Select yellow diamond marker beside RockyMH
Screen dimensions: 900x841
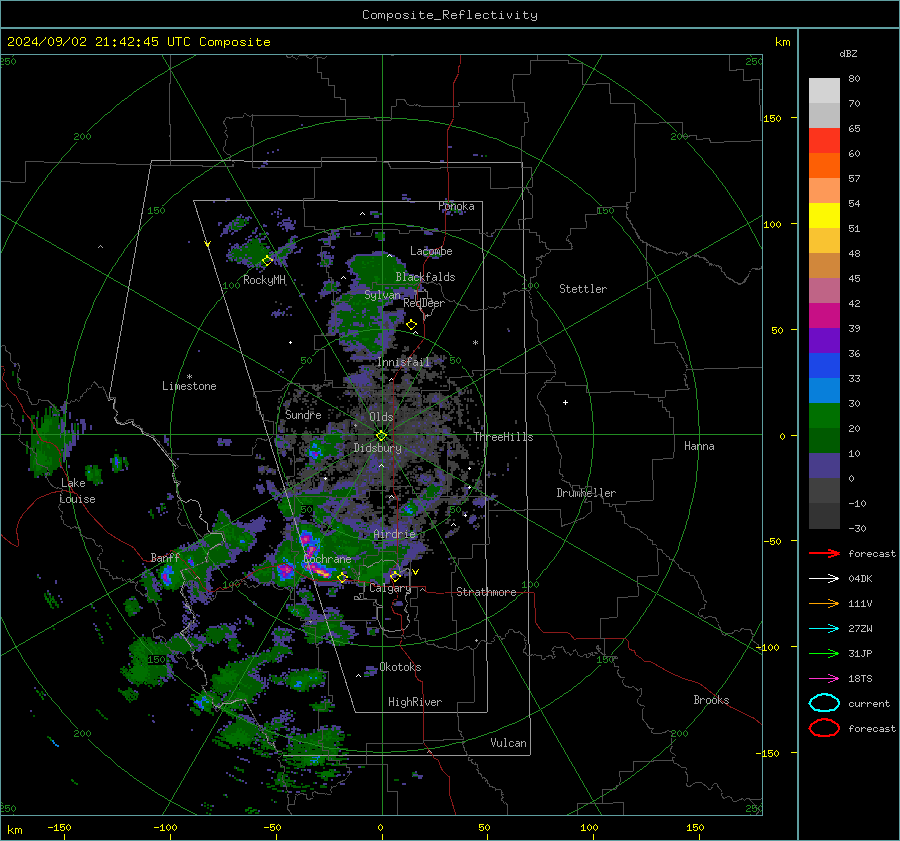coord(267,261)
